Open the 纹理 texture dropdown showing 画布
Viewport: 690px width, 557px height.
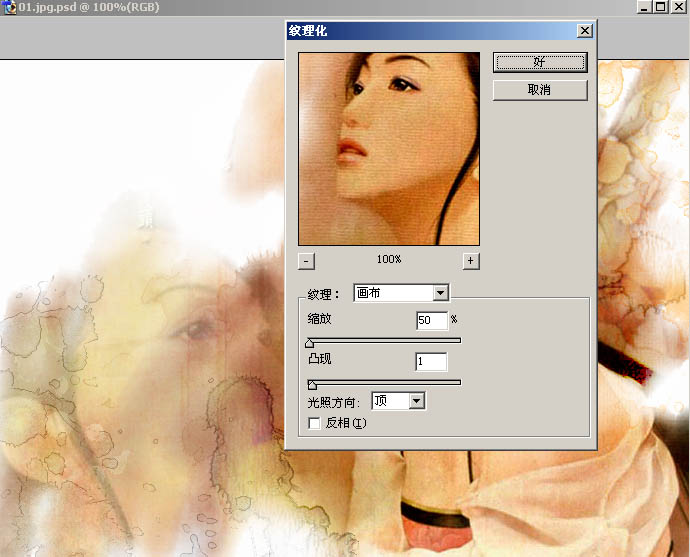(x=401, y=293)
